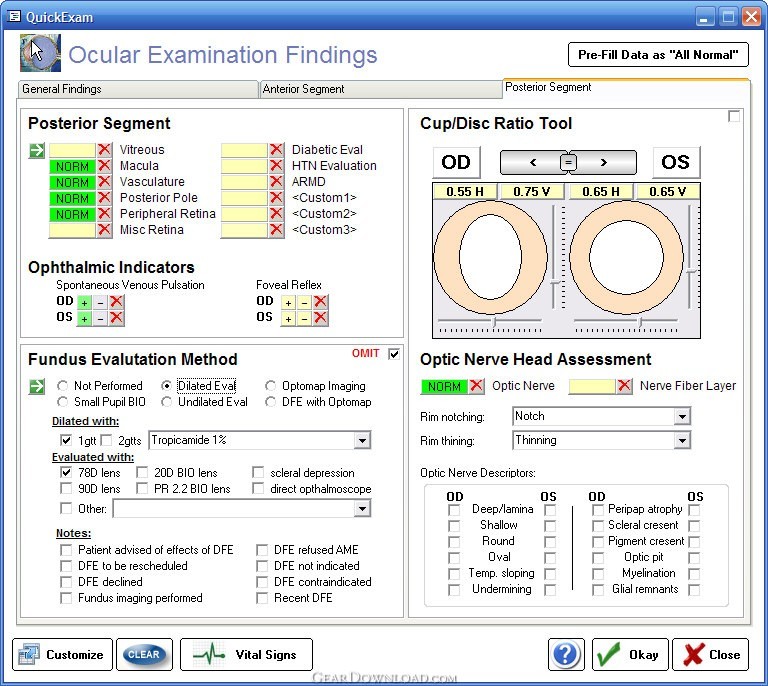768x686 pixels.
Task: Clear the Peripheral Retina red X
Action: click(104, 214)
